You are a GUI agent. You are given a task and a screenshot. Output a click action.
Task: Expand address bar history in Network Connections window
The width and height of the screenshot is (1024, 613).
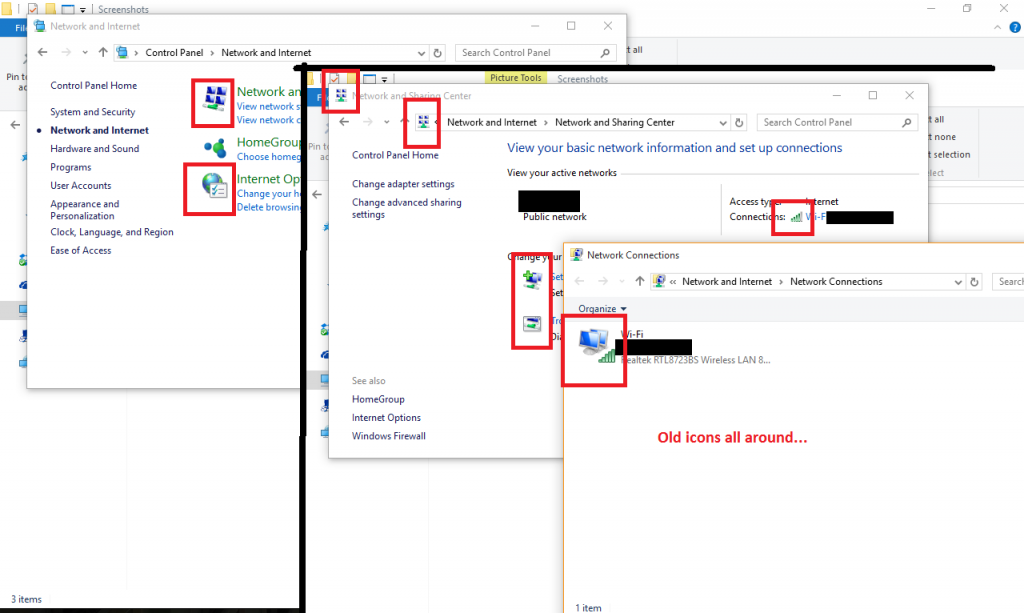[958, 282]
